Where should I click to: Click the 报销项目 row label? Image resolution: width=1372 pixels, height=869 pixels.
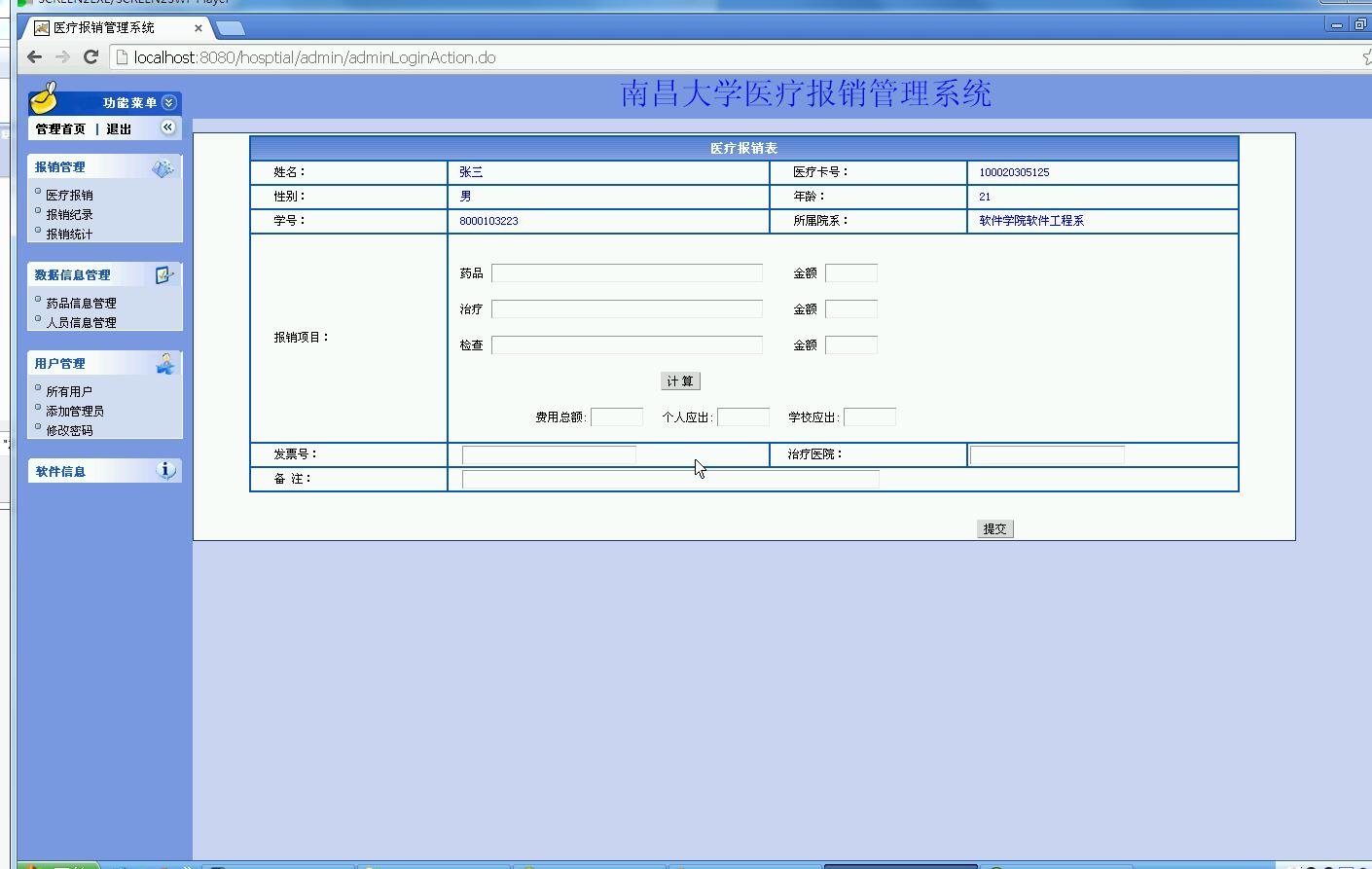(x=302, y=338)
